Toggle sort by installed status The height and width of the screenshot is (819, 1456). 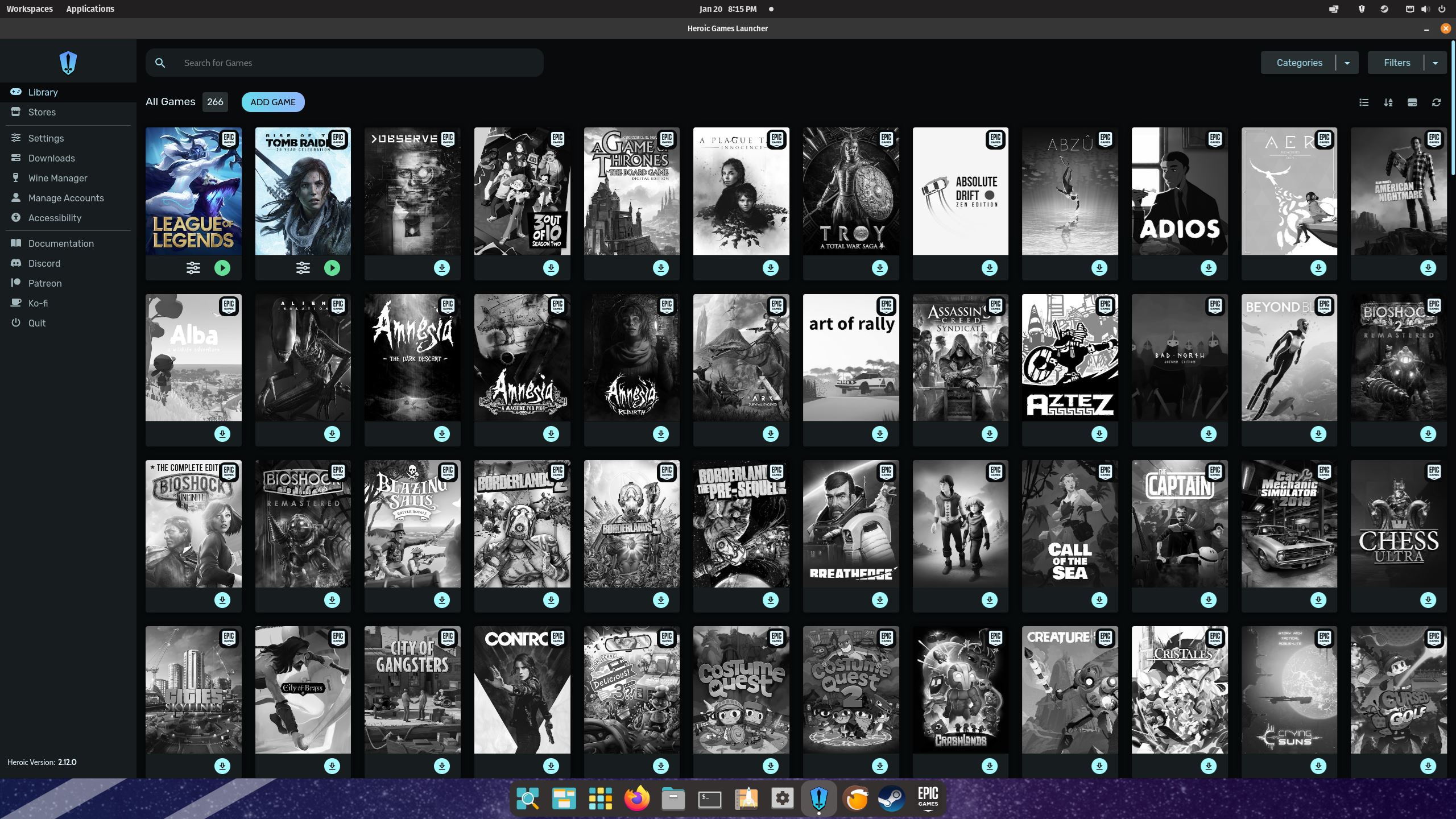1412,102
